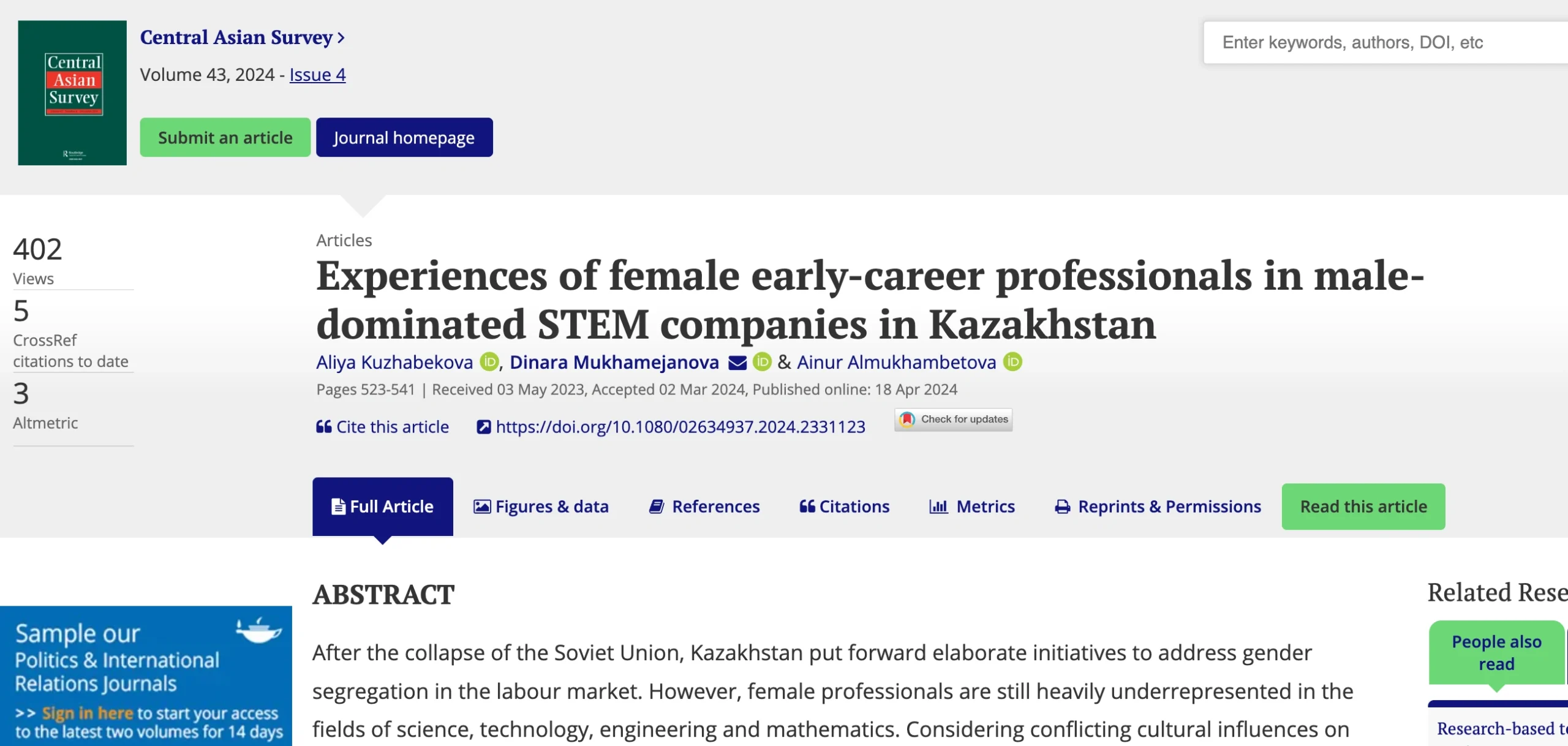Open the Figures & data tab
Image resolution: width=1568 pixels, height=746 pixels.
coord(541,507)
